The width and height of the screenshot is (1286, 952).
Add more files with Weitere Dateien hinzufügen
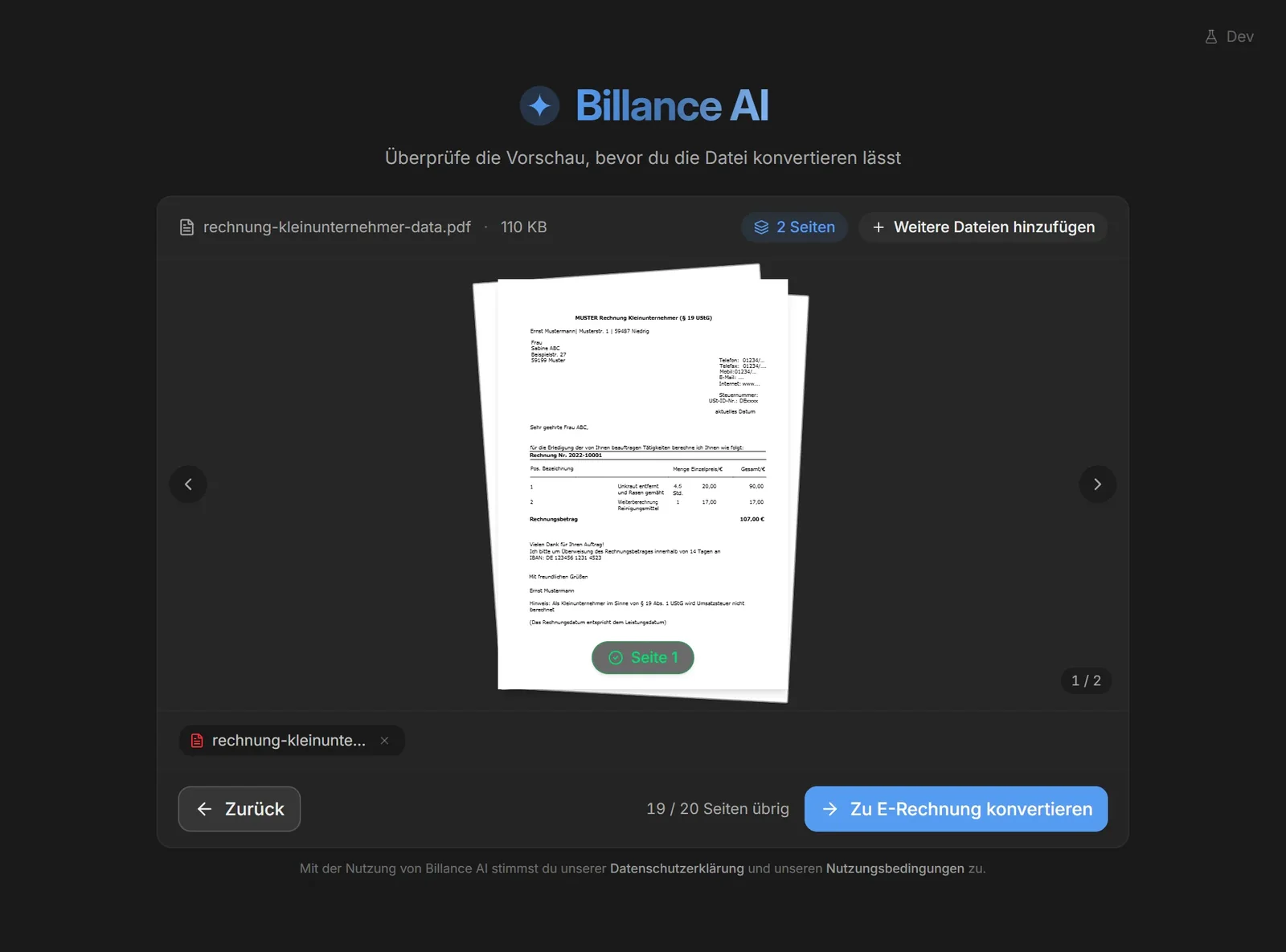983,227
